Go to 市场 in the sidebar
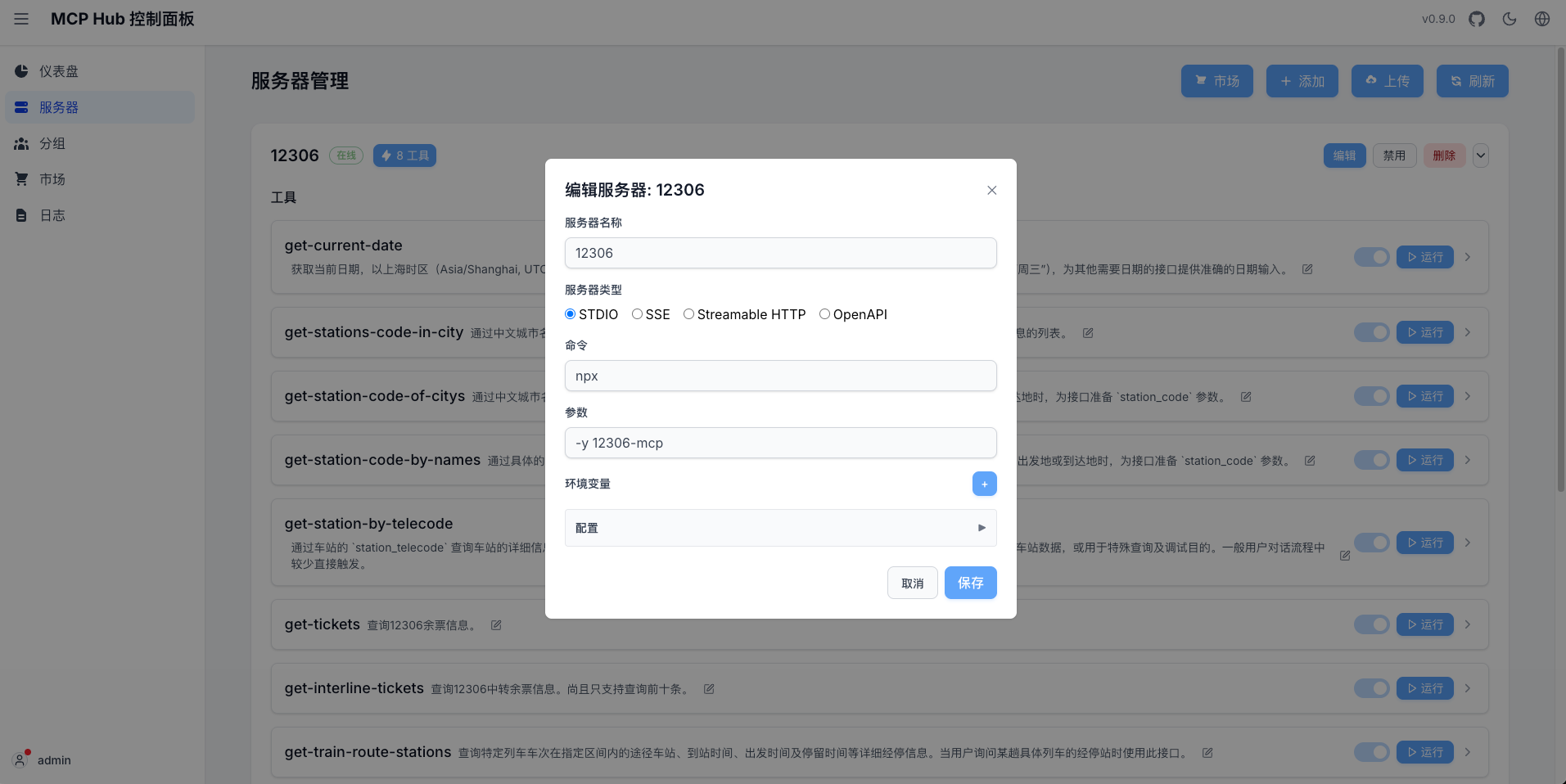Viewport: 1566px width, 784px height. 100,179
